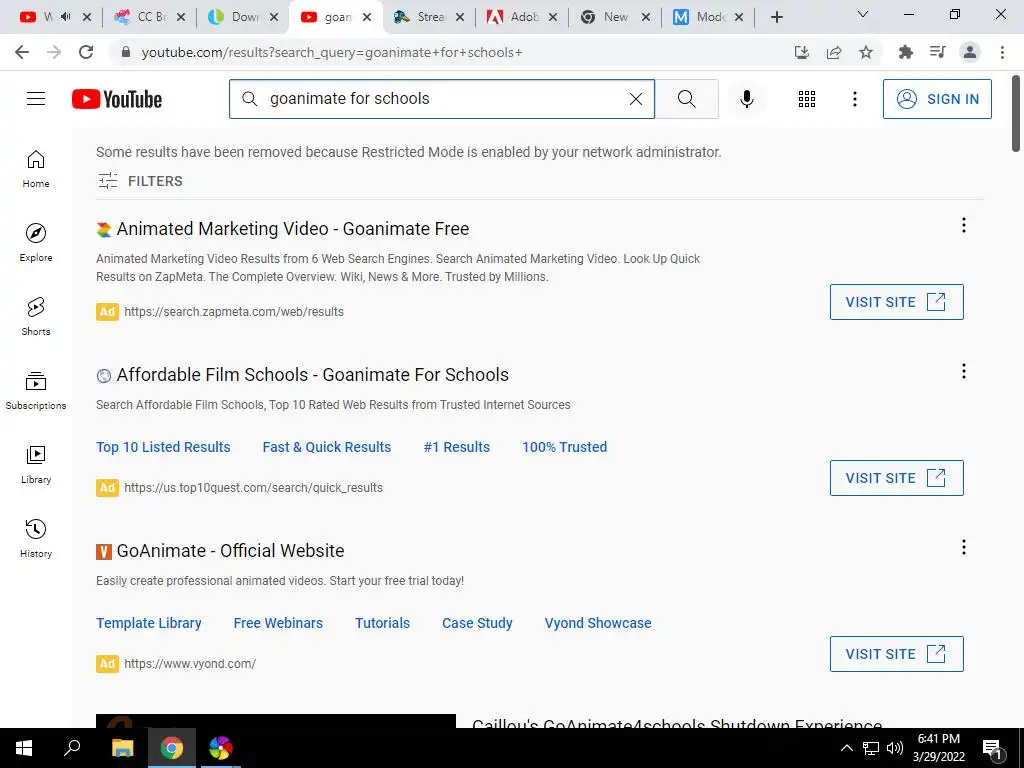
Task: Open History in the sidebar
Action: pos(36,538)
